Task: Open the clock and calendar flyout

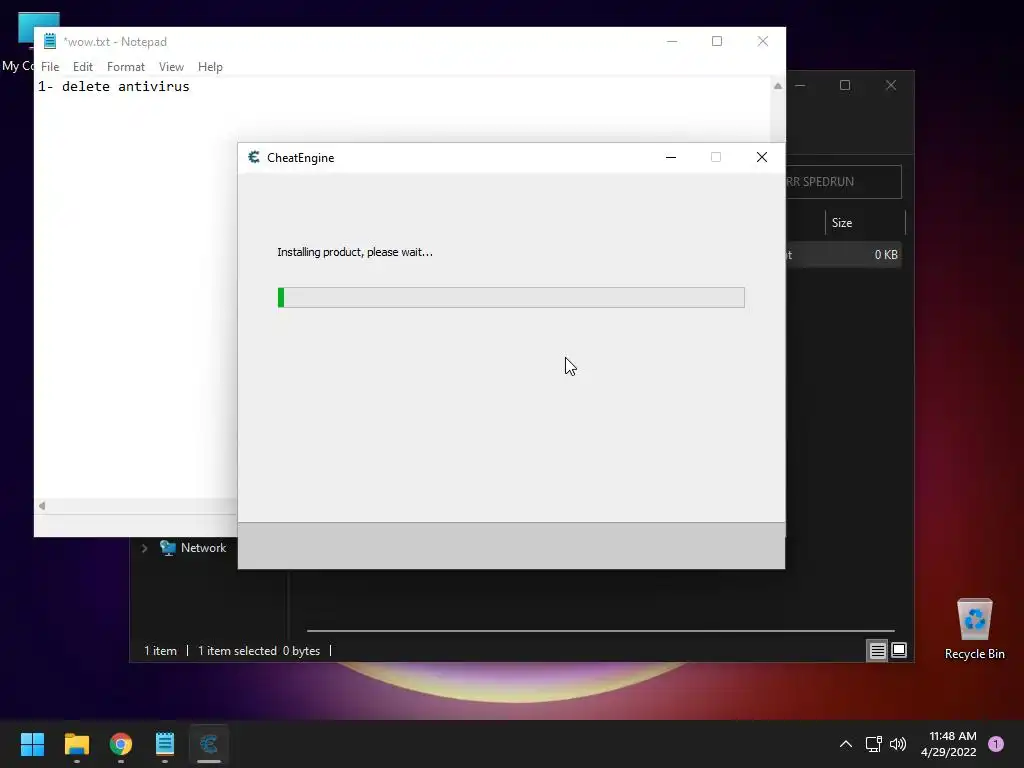Action: tap(949, 744)
